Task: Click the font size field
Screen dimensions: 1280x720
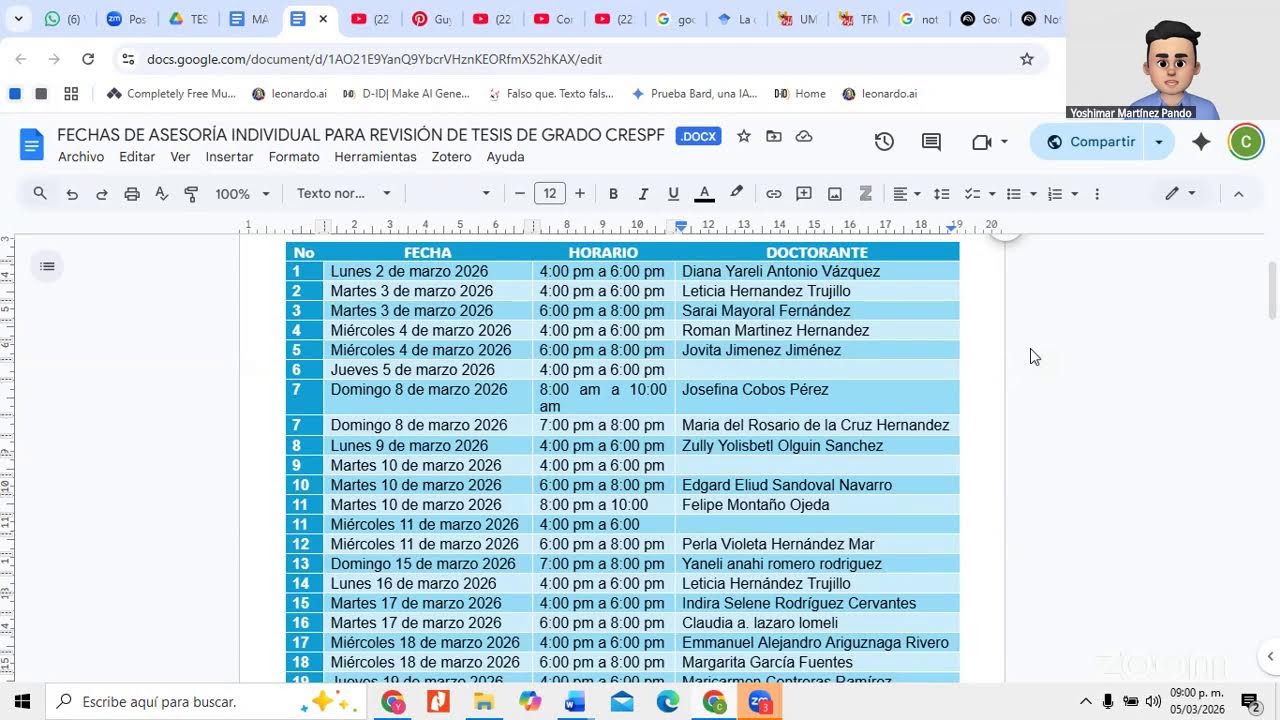Action: click(x=549, y=194)
